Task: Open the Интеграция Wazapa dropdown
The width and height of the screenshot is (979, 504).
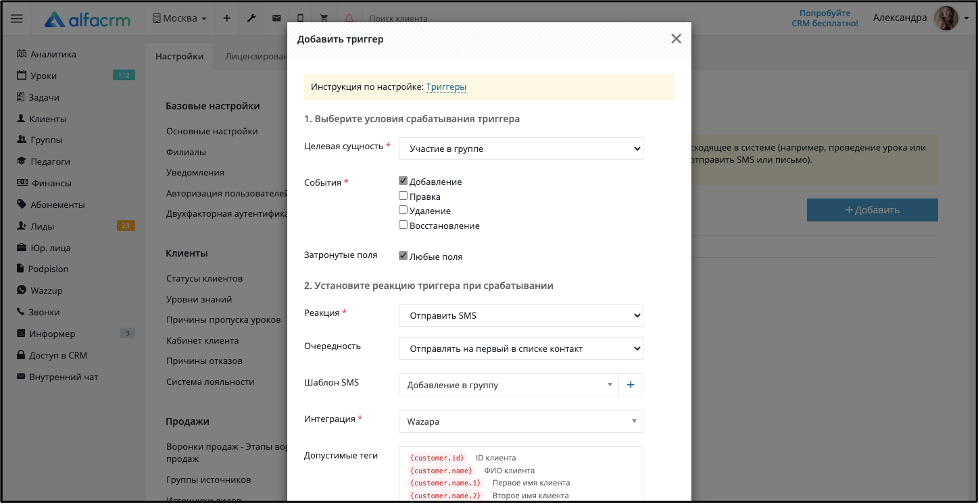Action: (x=521, y=422)
